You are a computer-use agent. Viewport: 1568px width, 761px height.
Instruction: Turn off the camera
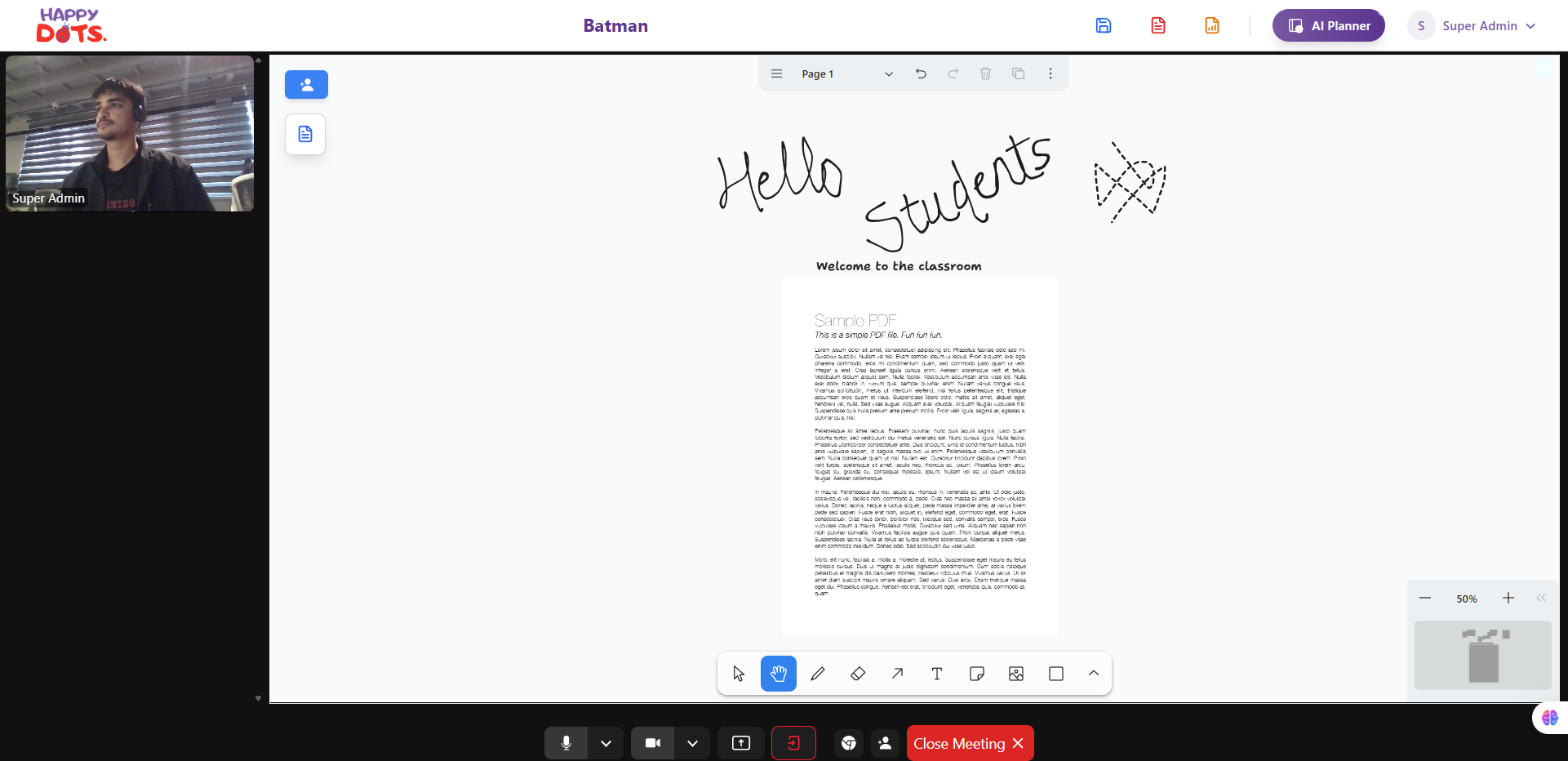[x=653, y=743]
